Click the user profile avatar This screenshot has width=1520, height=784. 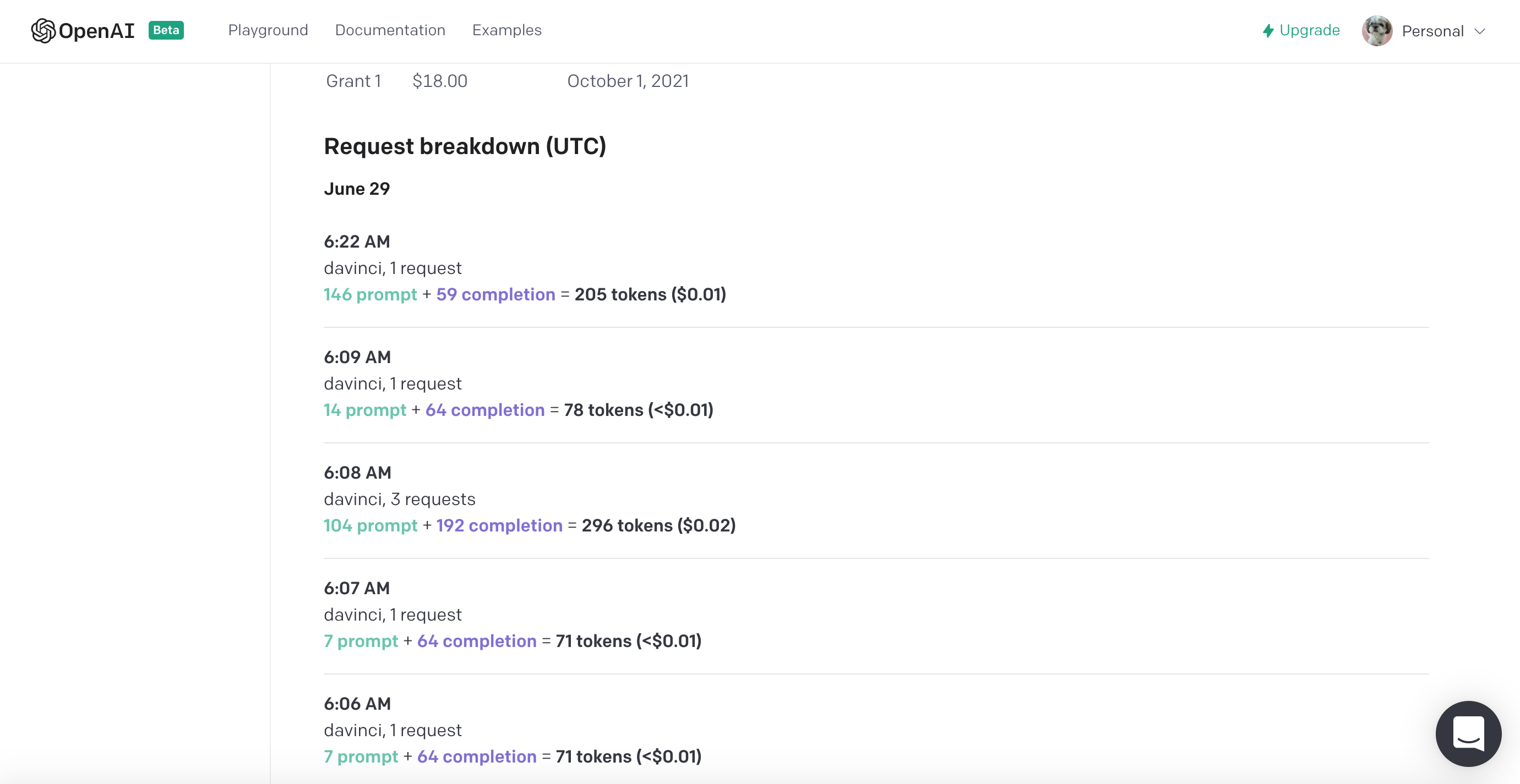[x=1377, y=31]
